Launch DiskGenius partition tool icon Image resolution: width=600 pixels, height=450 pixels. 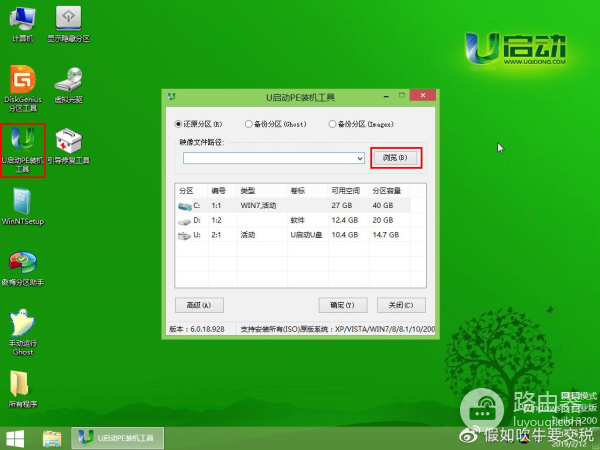pos(23,89)
